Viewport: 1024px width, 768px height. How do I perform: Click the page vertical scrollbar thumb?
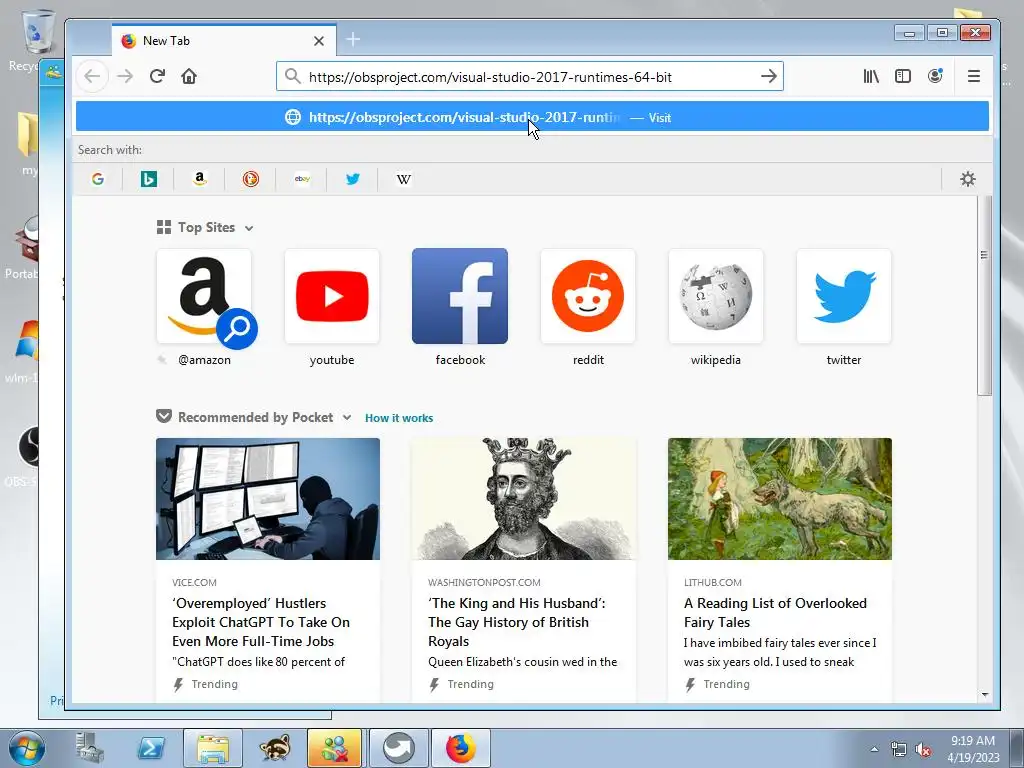click(984, 295)
